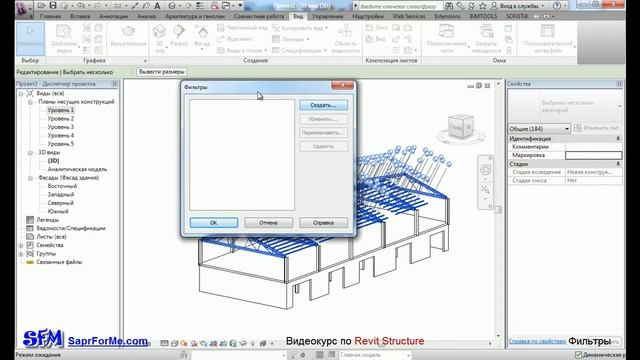Click the binoculars search icon
The image size is (640, 360).
tap(449, 6)
